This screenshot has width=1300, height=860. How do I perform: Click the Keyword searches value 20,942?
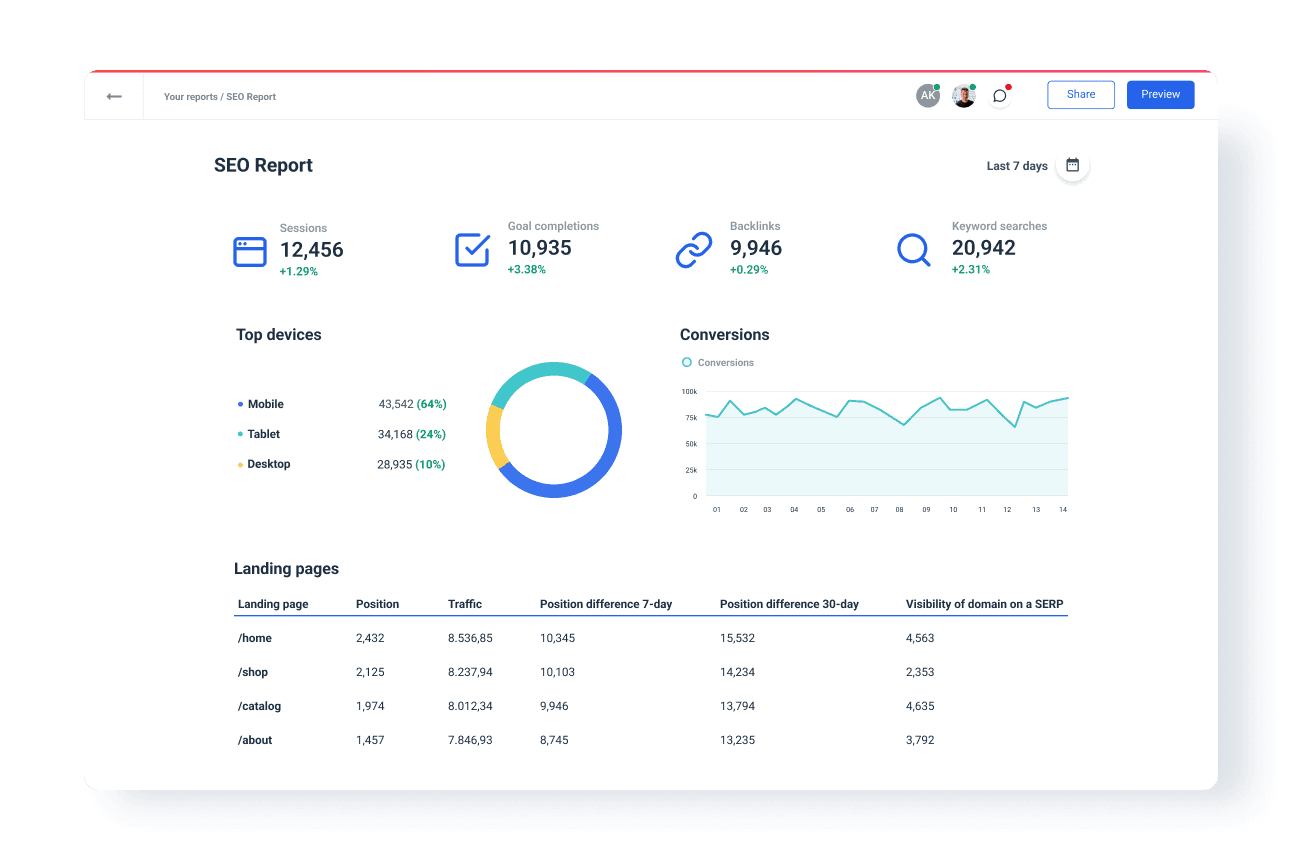pyautogui.click(x=983, y=248)
